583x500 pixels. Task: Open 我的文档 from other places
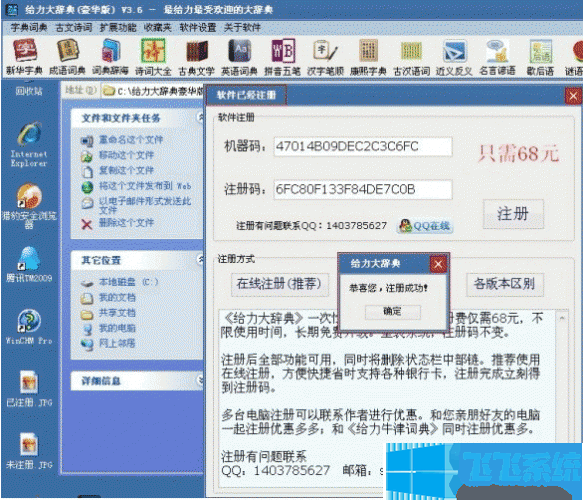(117, 298)
